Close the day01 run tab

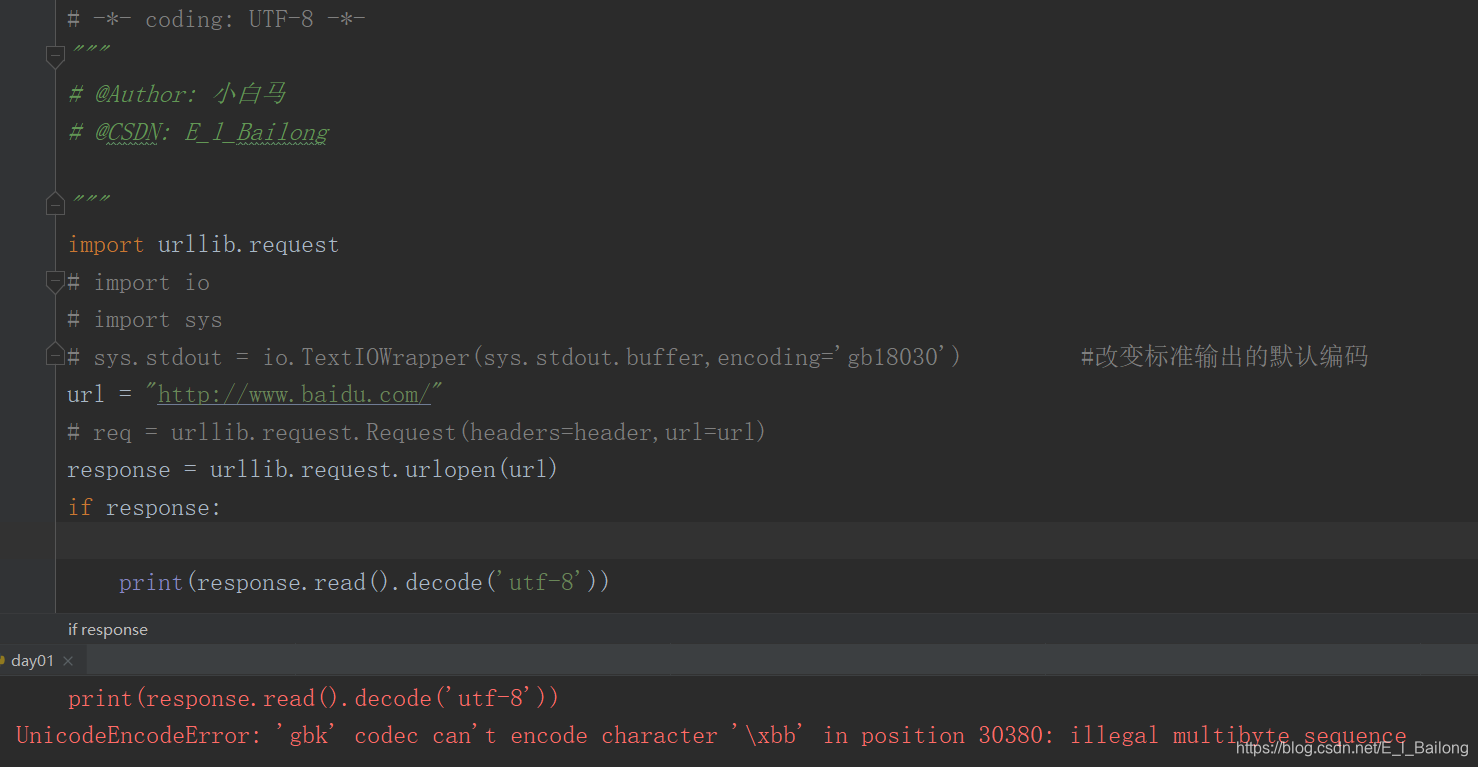pos(66,660)
